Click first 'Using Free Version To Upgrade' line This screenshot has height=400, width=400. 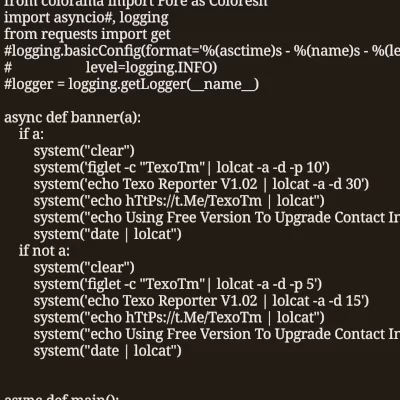(x=217, y=217)
